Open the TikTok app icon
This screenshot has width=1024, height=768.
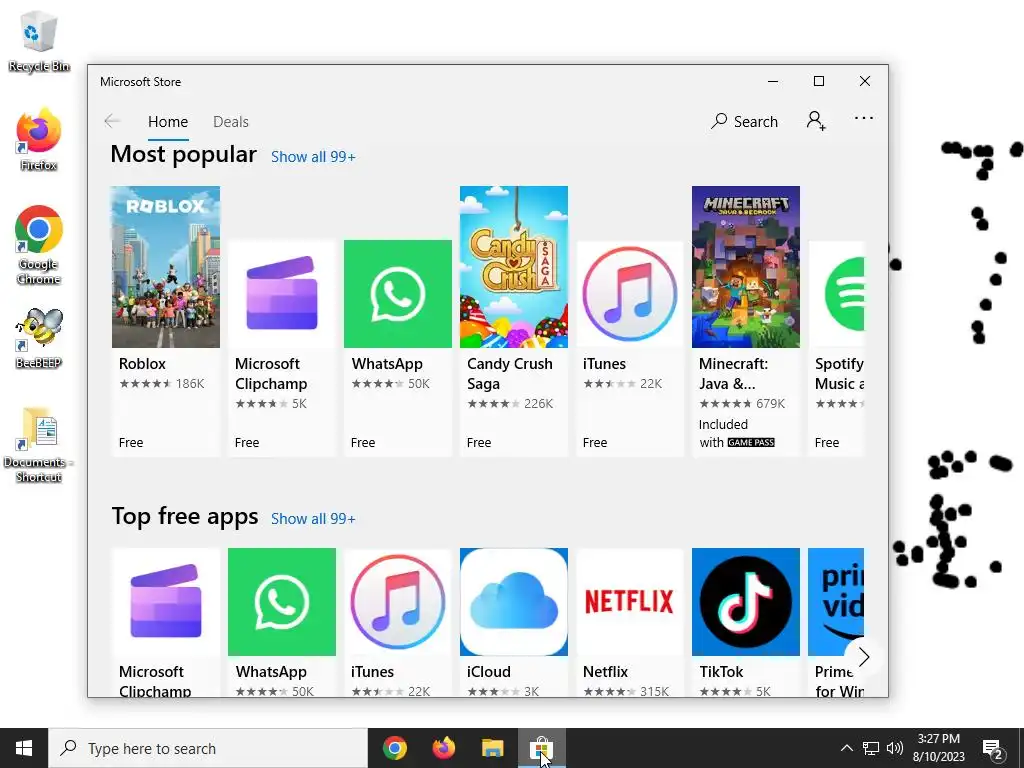[746, 602]
